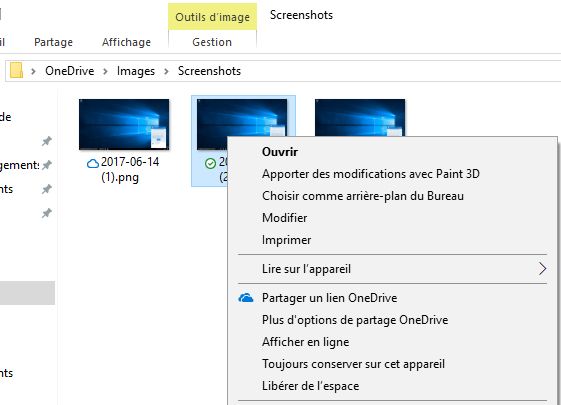Click Images in the address bar path
The image size is (561, 405).
[136, 71]
